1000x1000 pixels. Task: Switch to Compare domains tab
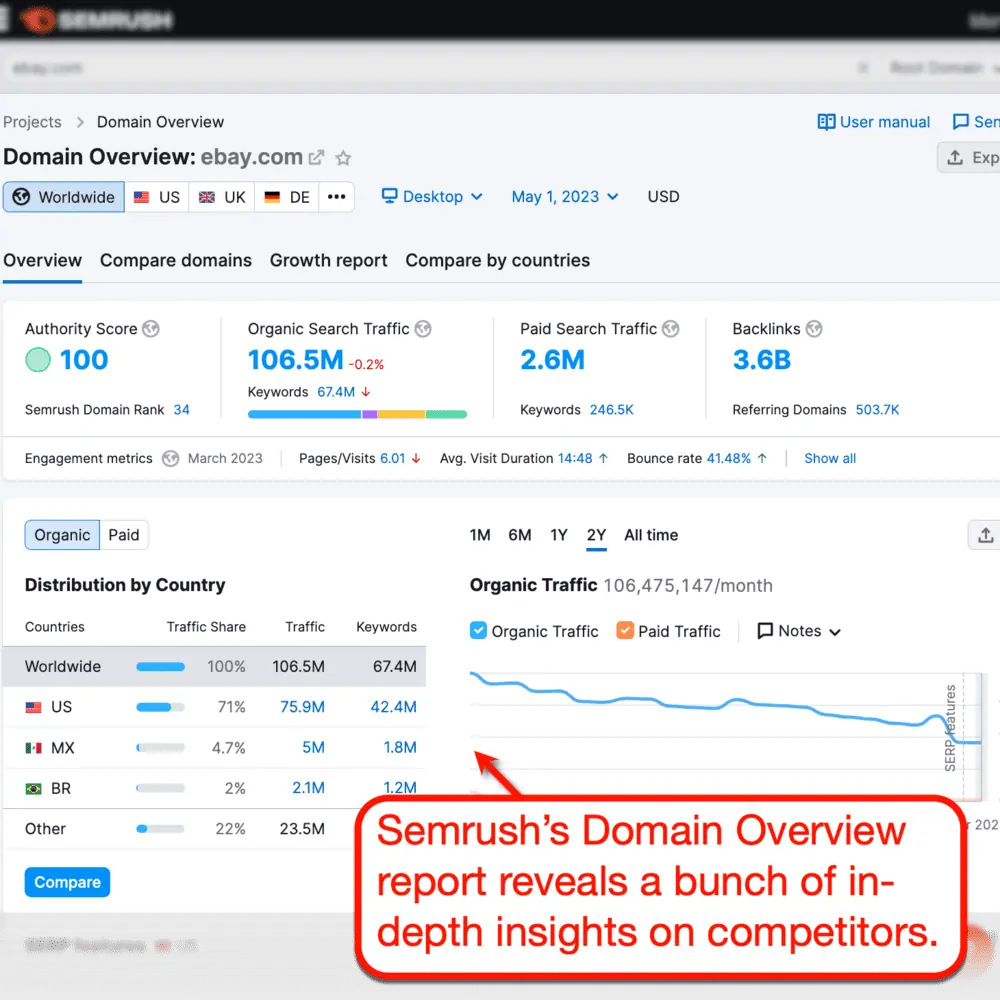point(176,261)
